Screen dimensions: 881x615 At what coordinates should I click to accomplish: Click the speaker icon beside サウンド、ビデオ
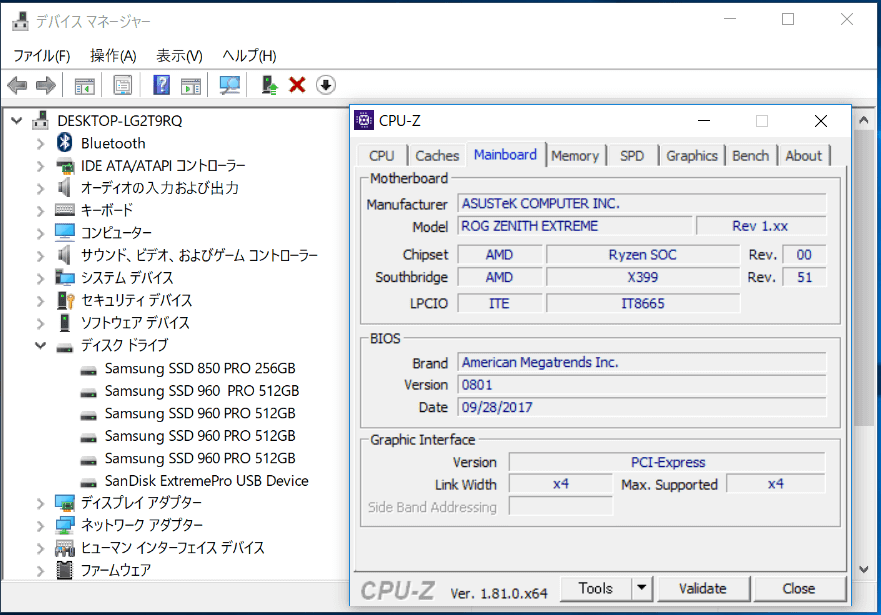click(x=65, y=255)
